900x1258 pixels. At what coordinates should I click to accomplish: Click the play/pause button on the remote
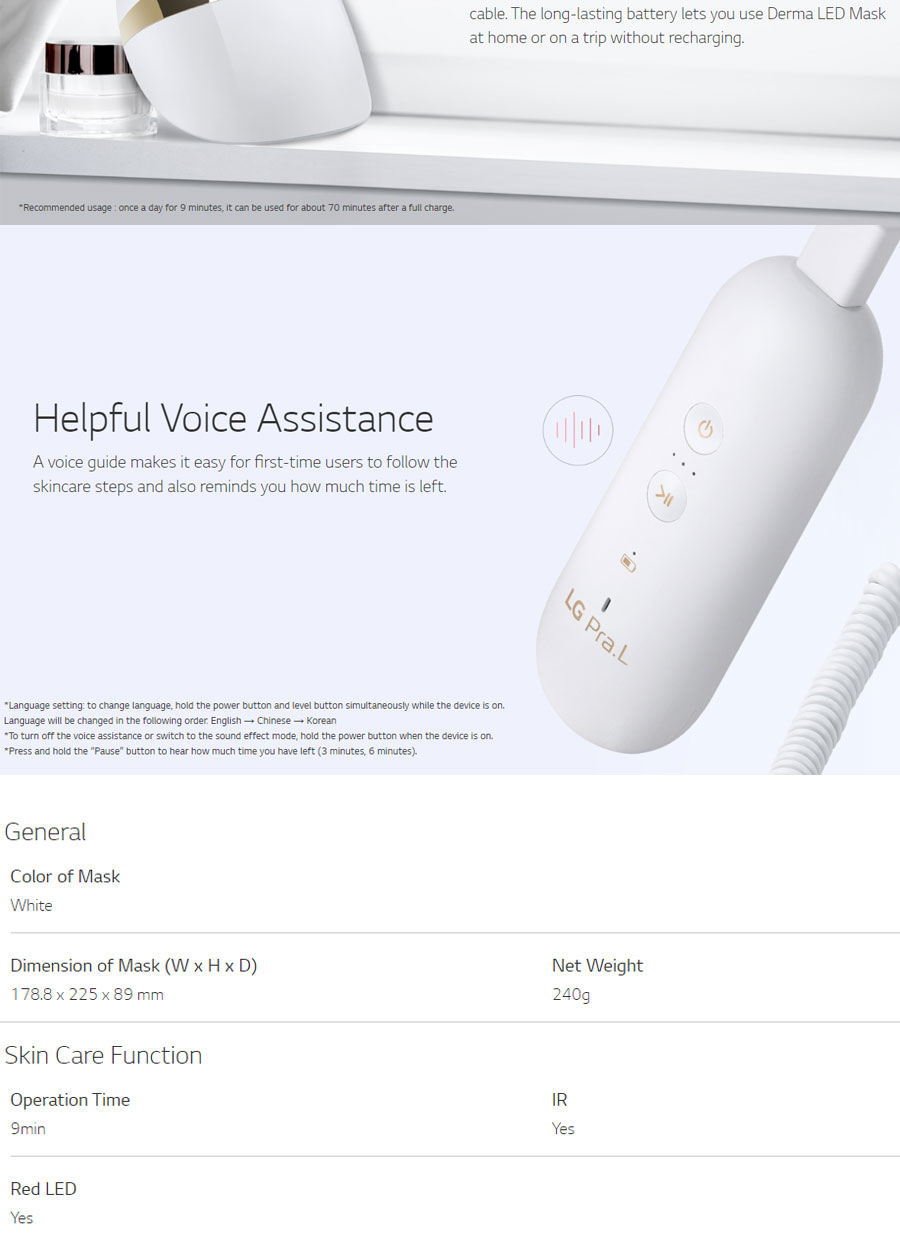(666, 497)
